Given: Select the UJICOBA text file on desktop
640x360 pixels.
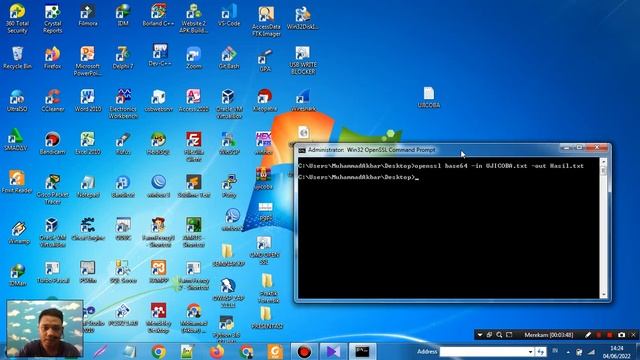Looking at the screenshot, I should point(429,97).
